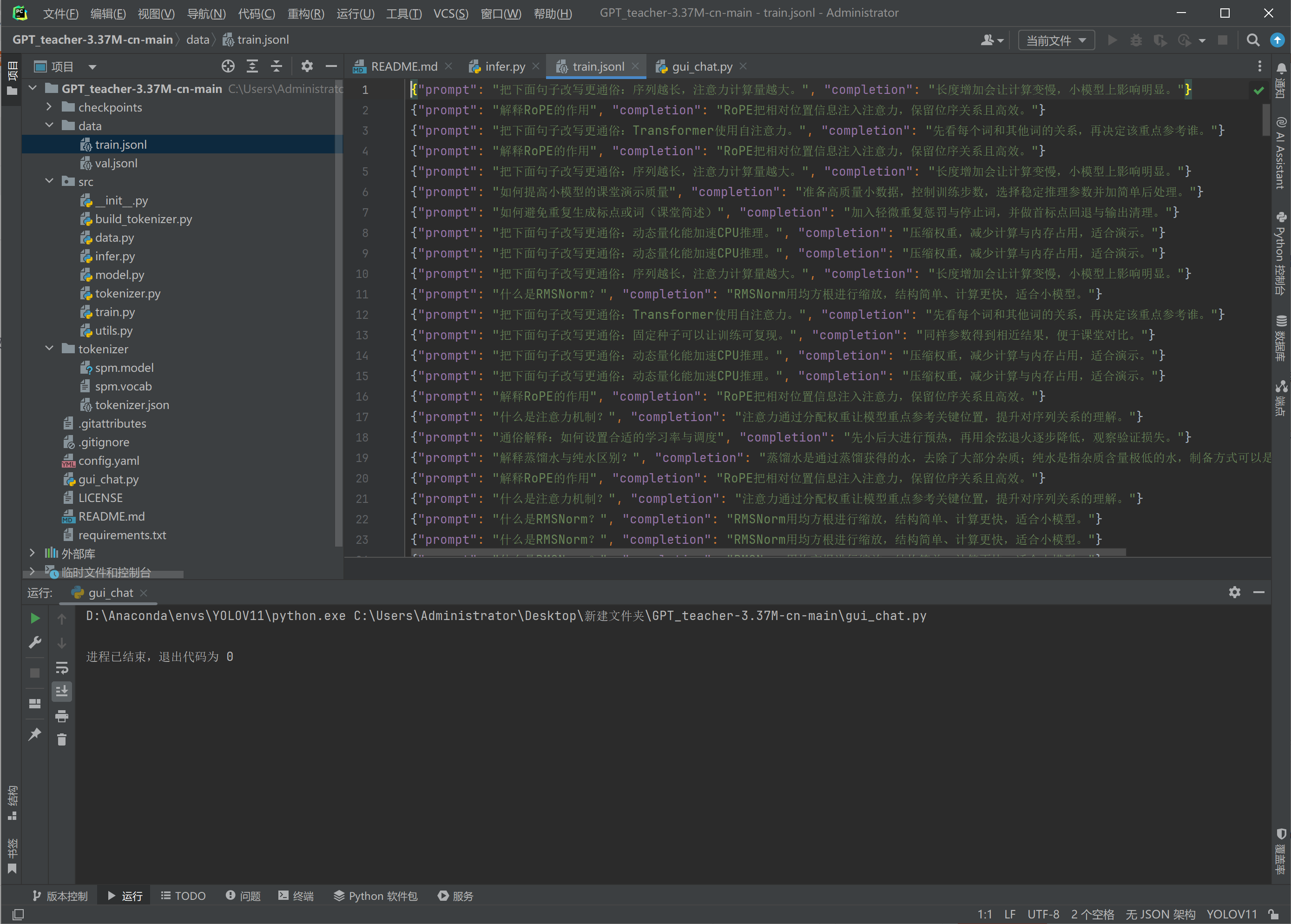Toggle soft-wrap in run console
This screenshot has height=924, width=1291.
click(62, 667)
